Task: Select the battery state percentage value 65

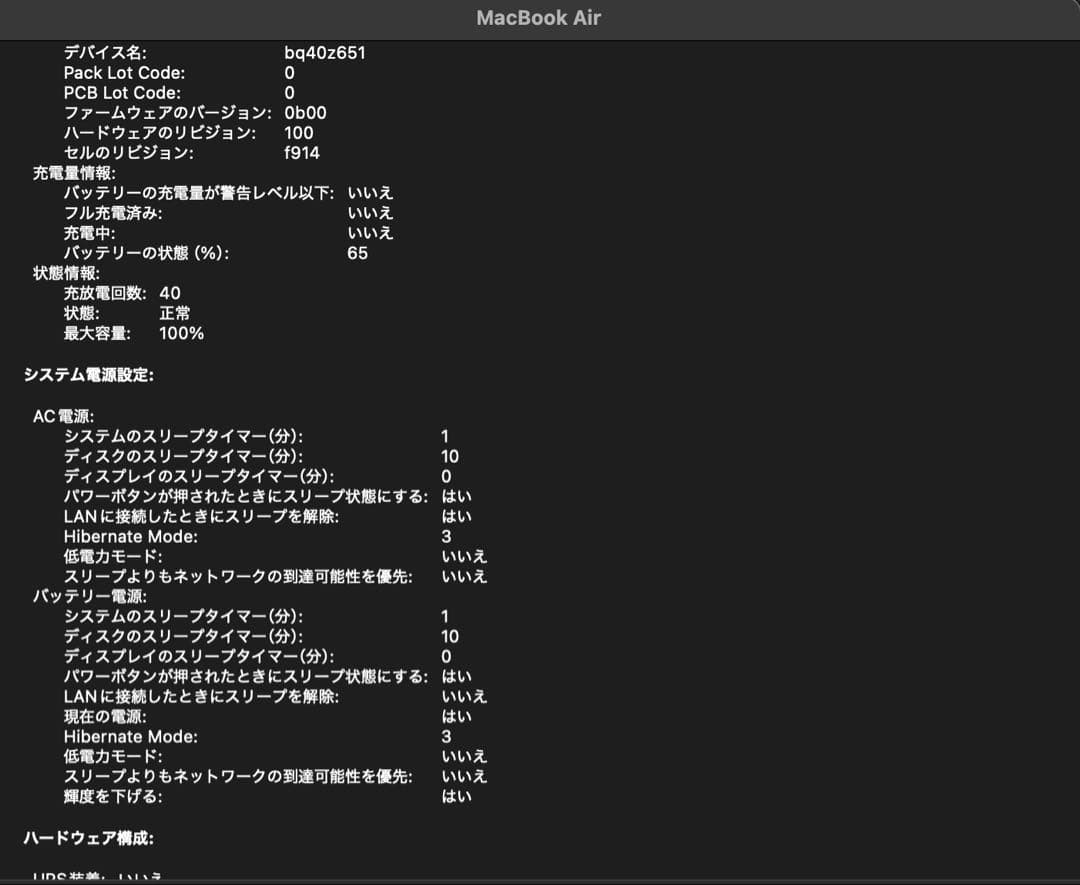Action: pos(357,253)
